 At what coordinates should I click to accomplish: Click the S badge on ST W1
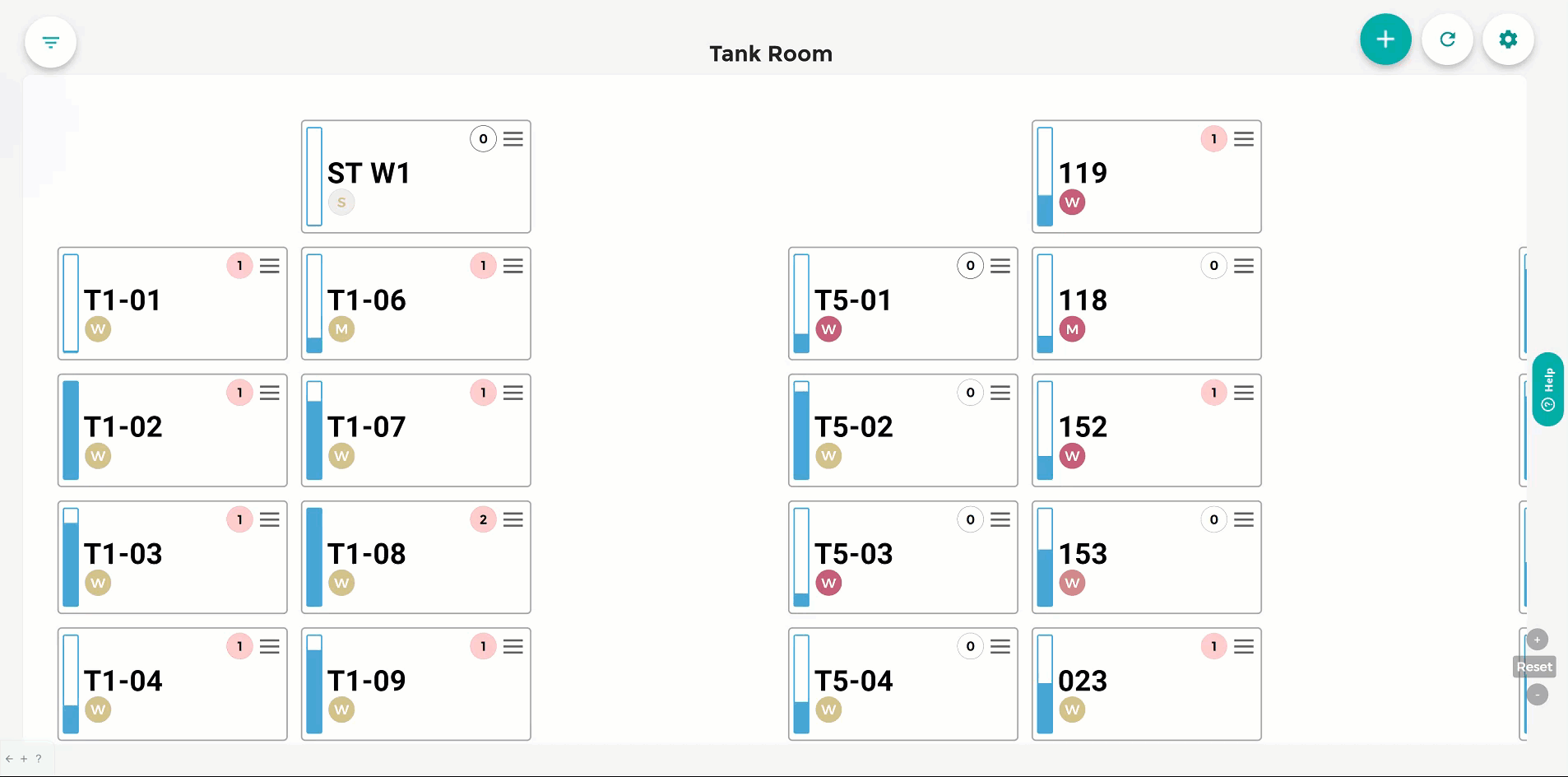click(x=341, y=202)
